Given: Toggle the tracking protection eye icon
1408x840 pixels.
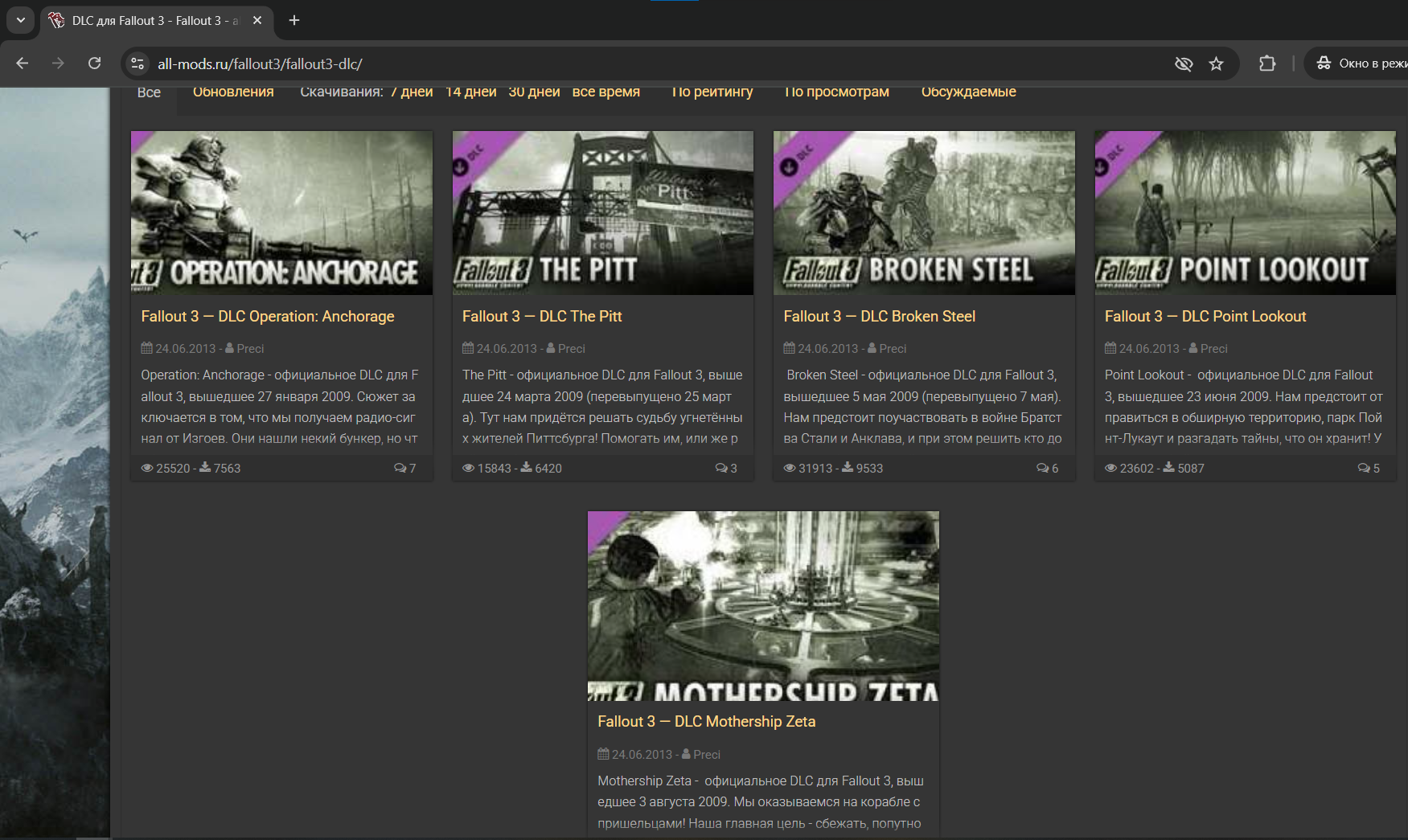Looking at the screenshot, I should (1184, 64).
